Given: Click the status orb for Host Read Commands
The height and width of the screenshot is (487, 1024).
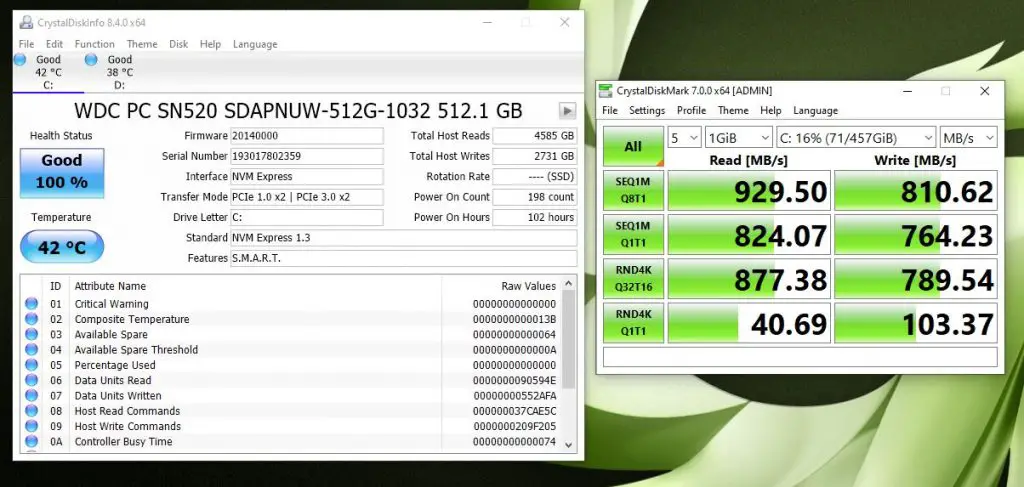Looking at the screenshot, I should pos(31,411).
